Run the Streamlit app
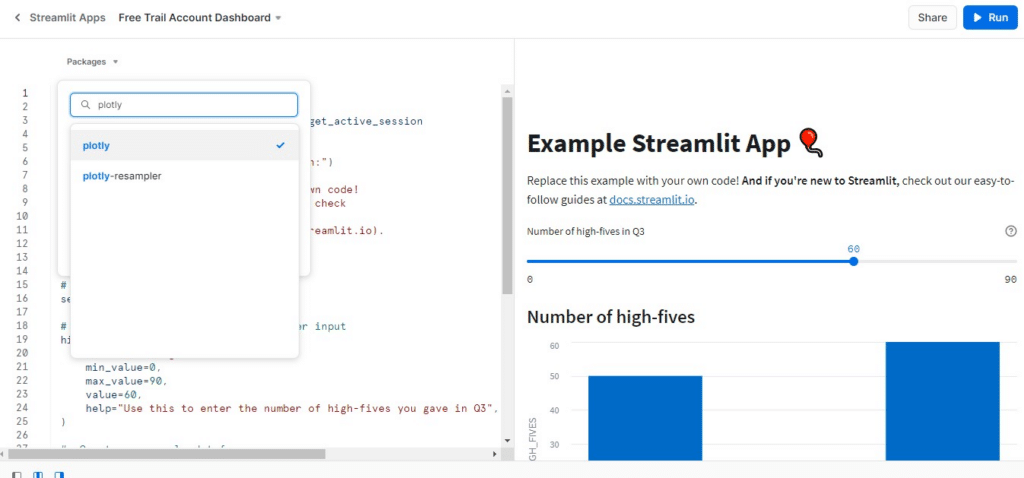Image resolution: width=1024 pixels, height=478 pixels. pyautogui.click(x=990, y=18)
